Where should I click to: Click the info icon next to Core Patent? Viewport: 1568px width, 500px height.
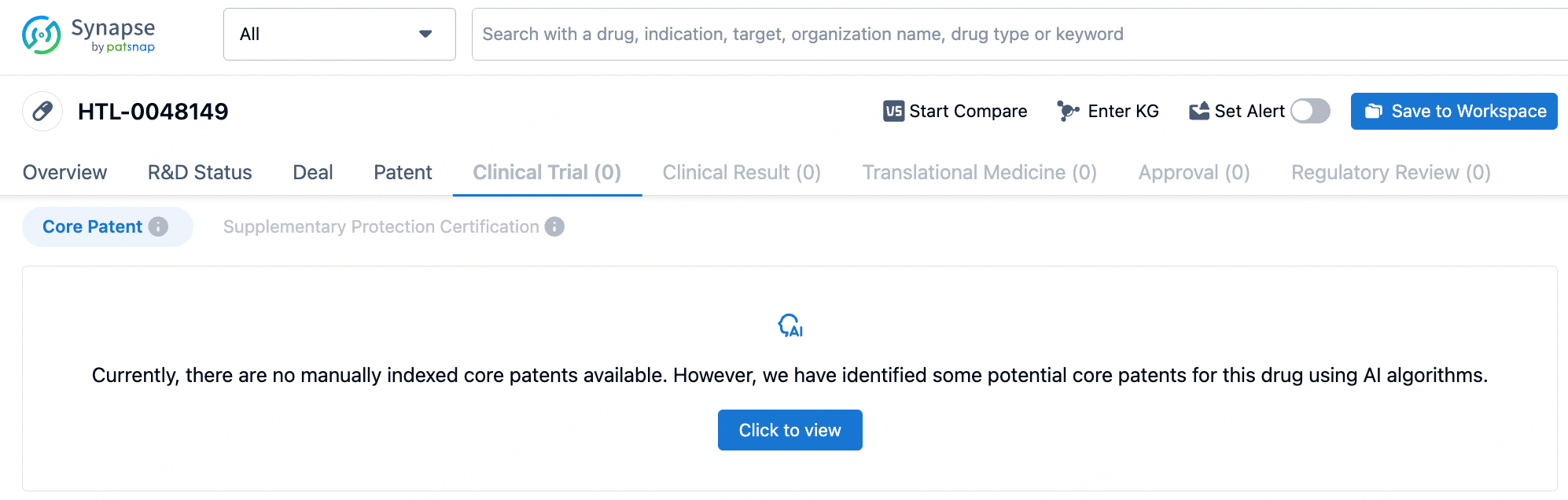[159, 226]
